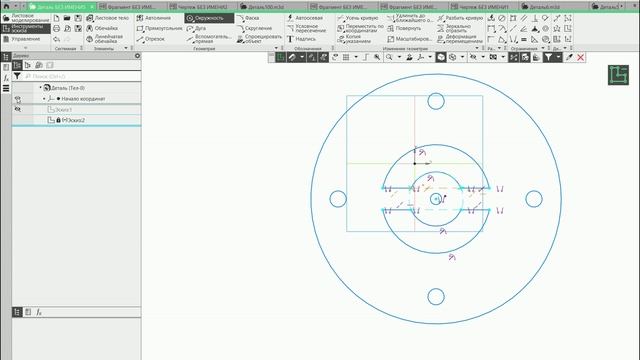Select the Повернуть (rotate) tool
The width and height of the screenshot is (640, 360).
click(404, 29)
